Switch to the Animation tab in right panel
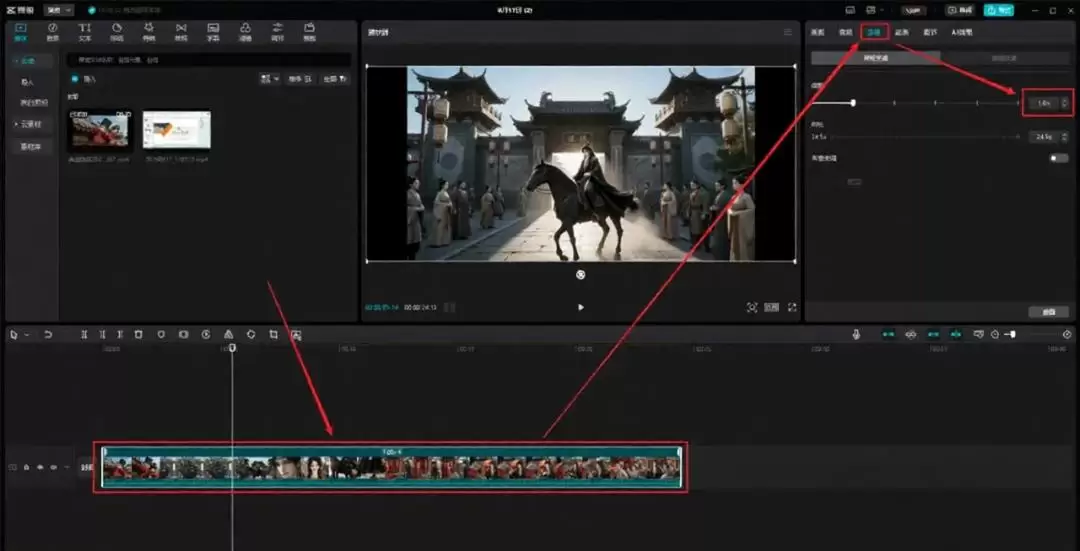 902,32
